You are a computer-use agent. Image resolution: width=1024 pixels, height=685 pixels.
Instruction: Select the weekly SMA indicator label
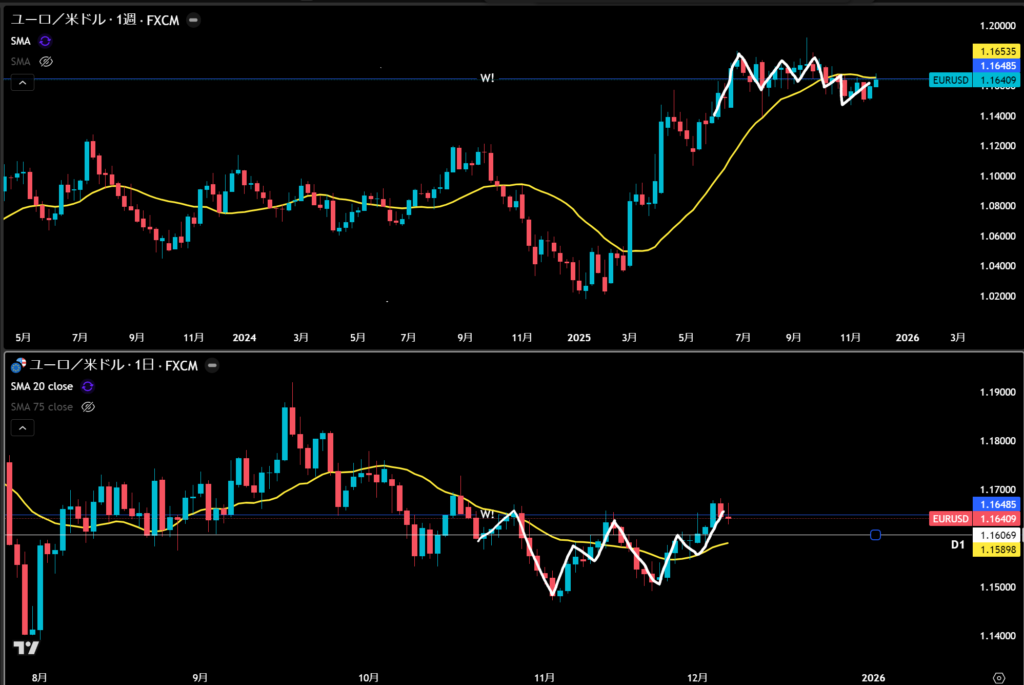pos(20,41)
